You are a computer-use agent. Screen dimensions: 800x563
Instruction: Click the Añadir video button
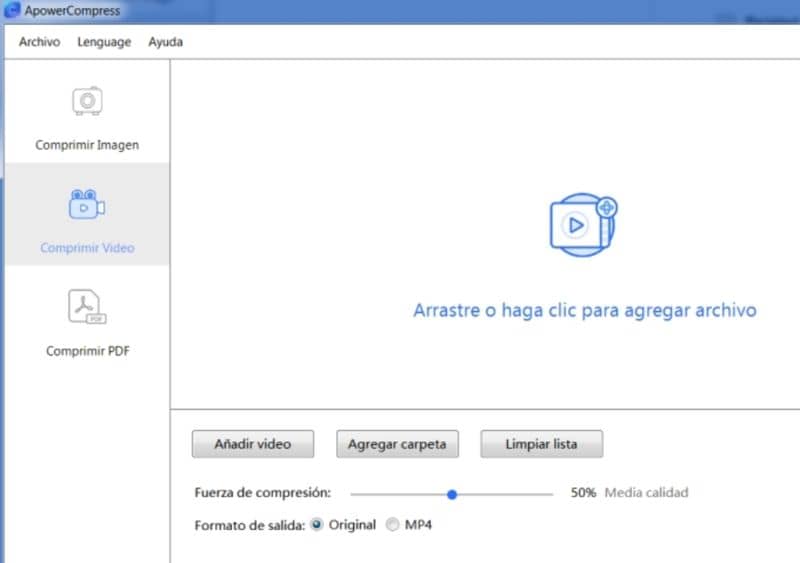[253, 444]
